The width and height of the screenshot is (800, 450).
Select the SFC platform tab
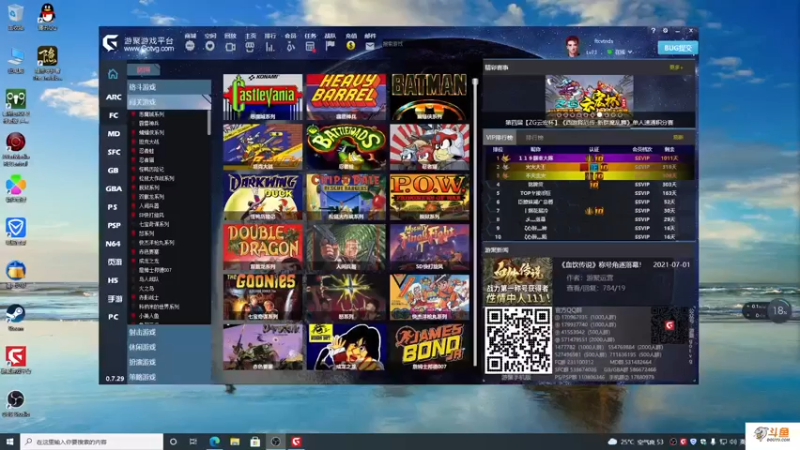113,152
